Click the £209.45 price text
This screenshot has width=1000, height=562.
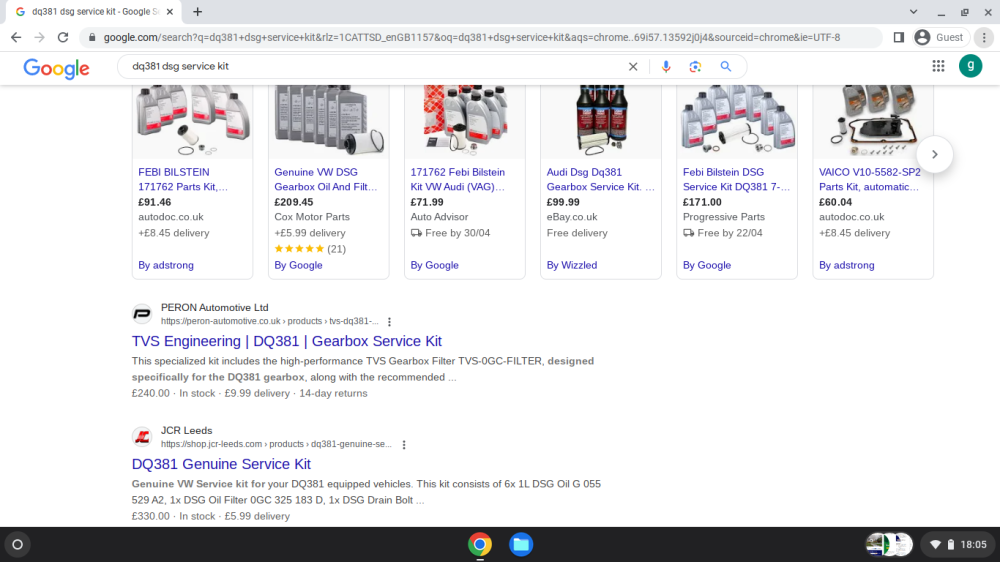pyautogui.click(x=293, y=202)
